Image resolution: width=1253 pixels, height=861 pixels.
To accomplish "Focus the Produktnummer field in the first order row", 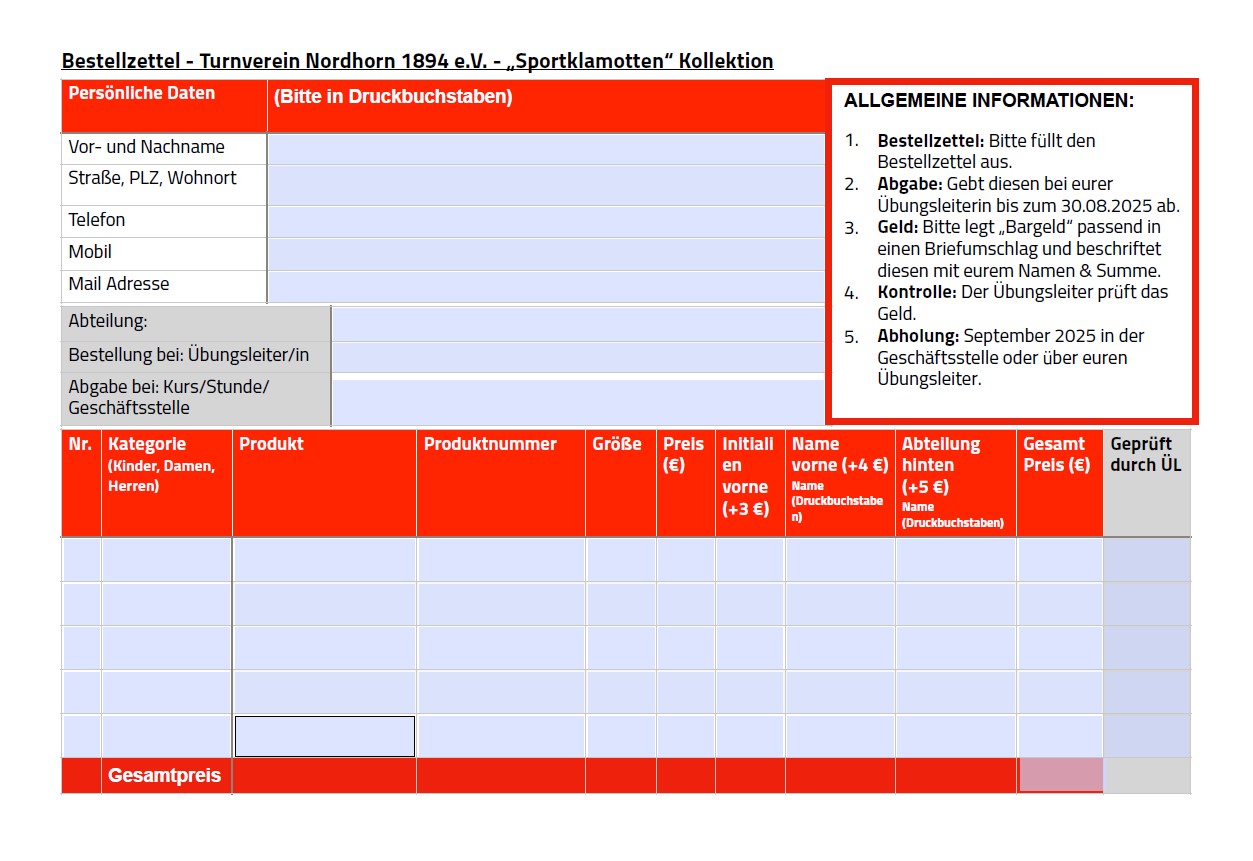I will coord(501,560).
